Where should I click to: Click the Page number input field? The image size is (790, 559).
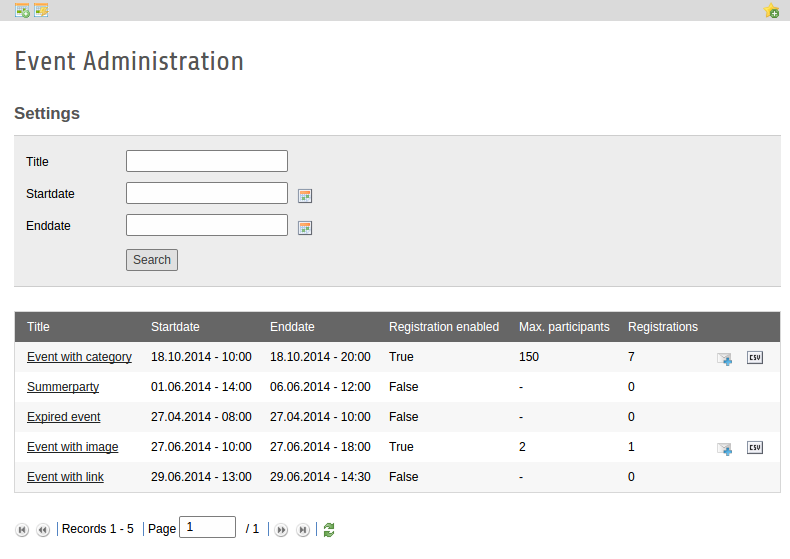pos(208,527)
